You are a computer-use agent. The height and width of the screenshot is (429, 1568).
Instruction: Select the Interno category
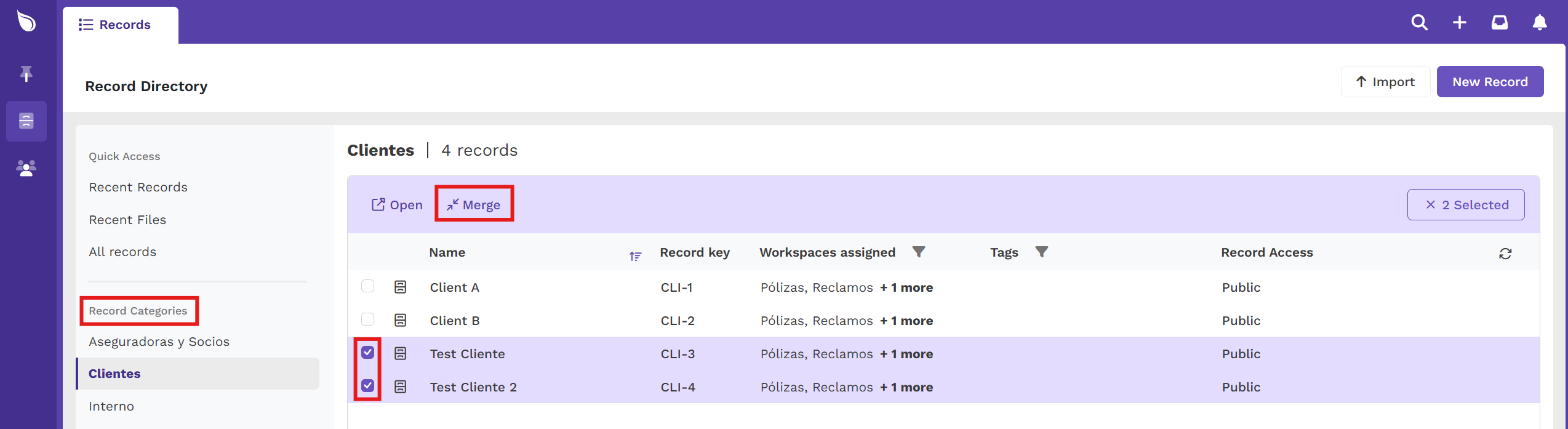pos(111,406)
